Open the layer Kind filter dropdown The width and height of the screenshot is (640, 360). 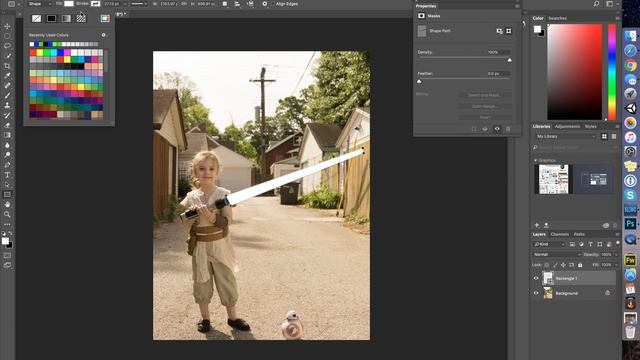549,244
